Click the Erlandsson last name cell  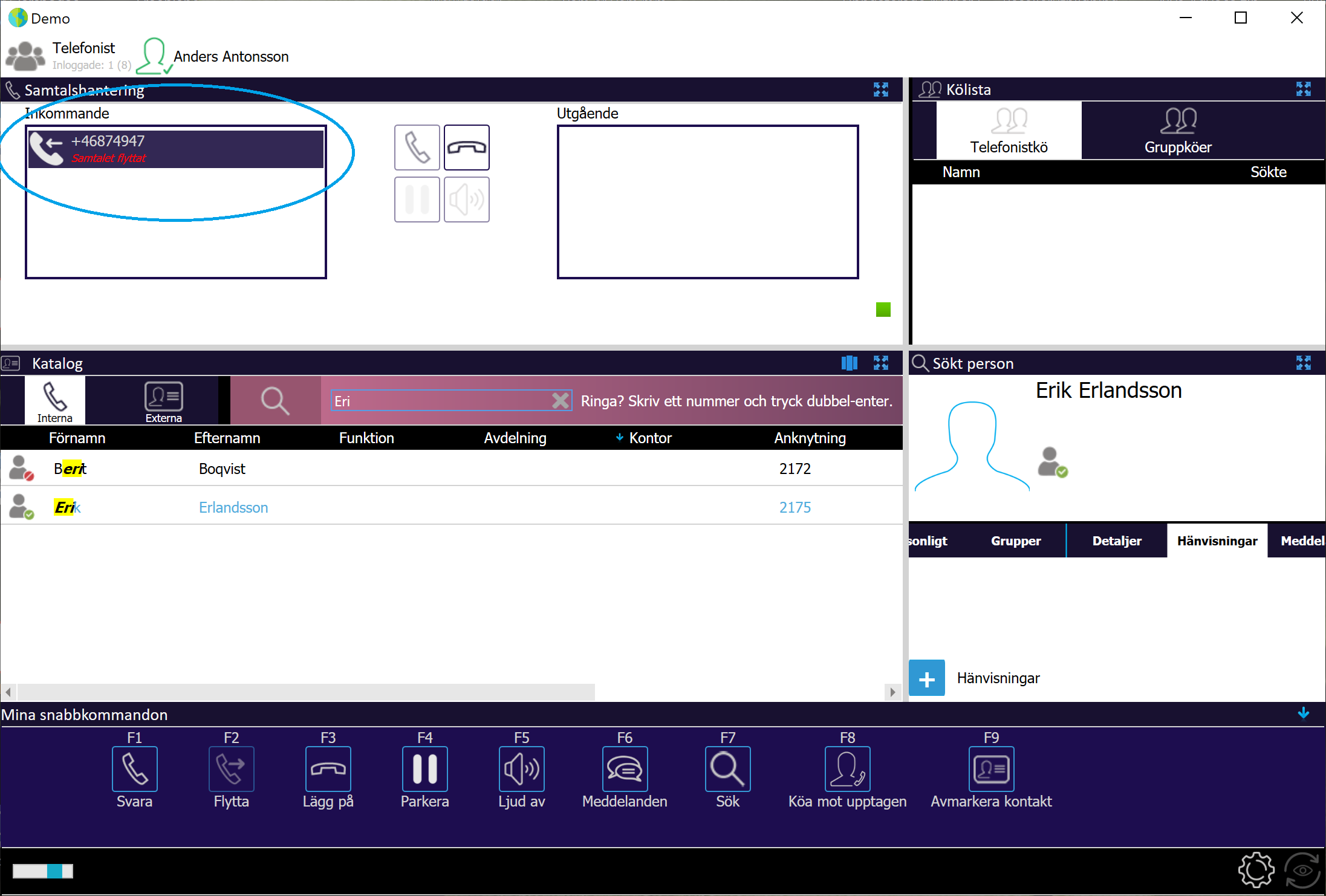pos(233,507)
